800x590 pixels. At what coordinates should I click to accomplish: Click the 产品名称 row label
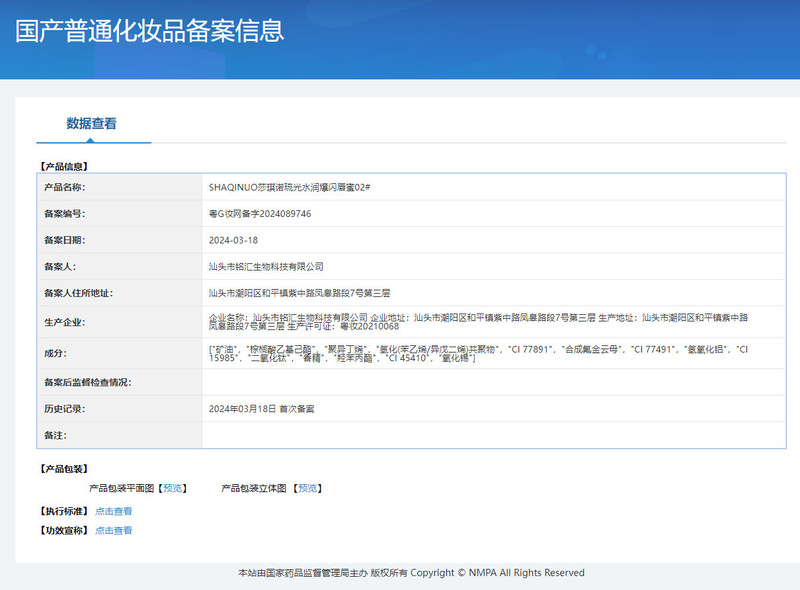coord(64,187)
